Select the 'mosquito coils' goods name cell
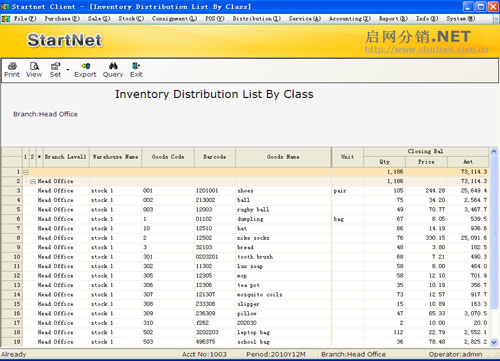The width and height of the screenshot is (500, 361). click(283, 295)
